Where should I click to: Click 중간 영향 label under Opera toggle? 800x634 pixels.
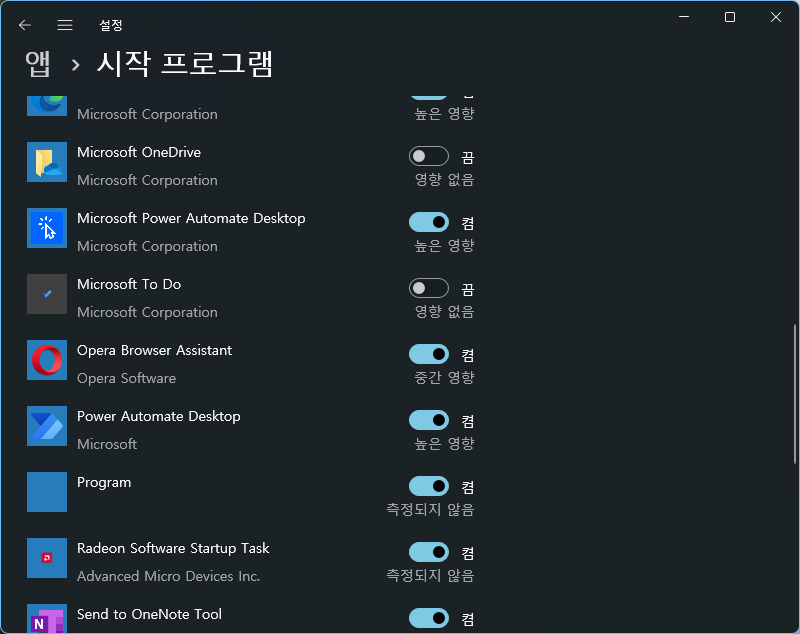coord(444,377)
